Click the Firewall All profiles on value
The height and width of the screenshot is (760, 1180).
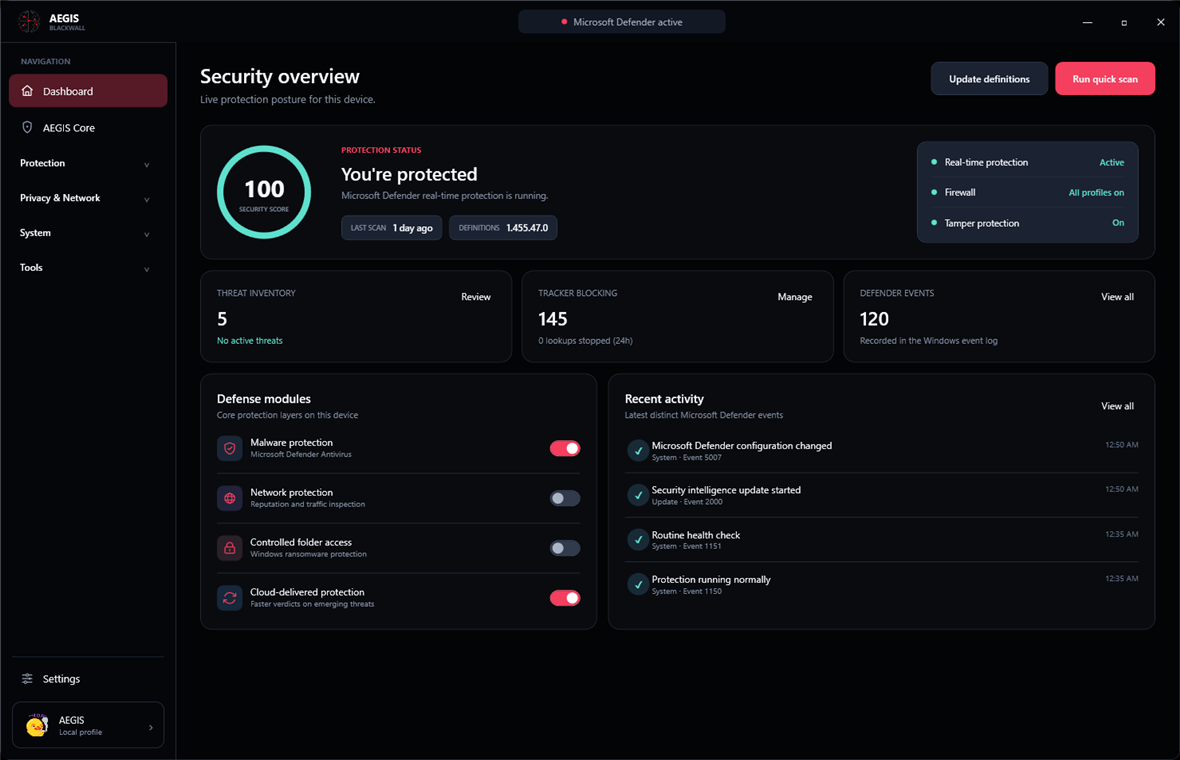(x=1096, y=193)
